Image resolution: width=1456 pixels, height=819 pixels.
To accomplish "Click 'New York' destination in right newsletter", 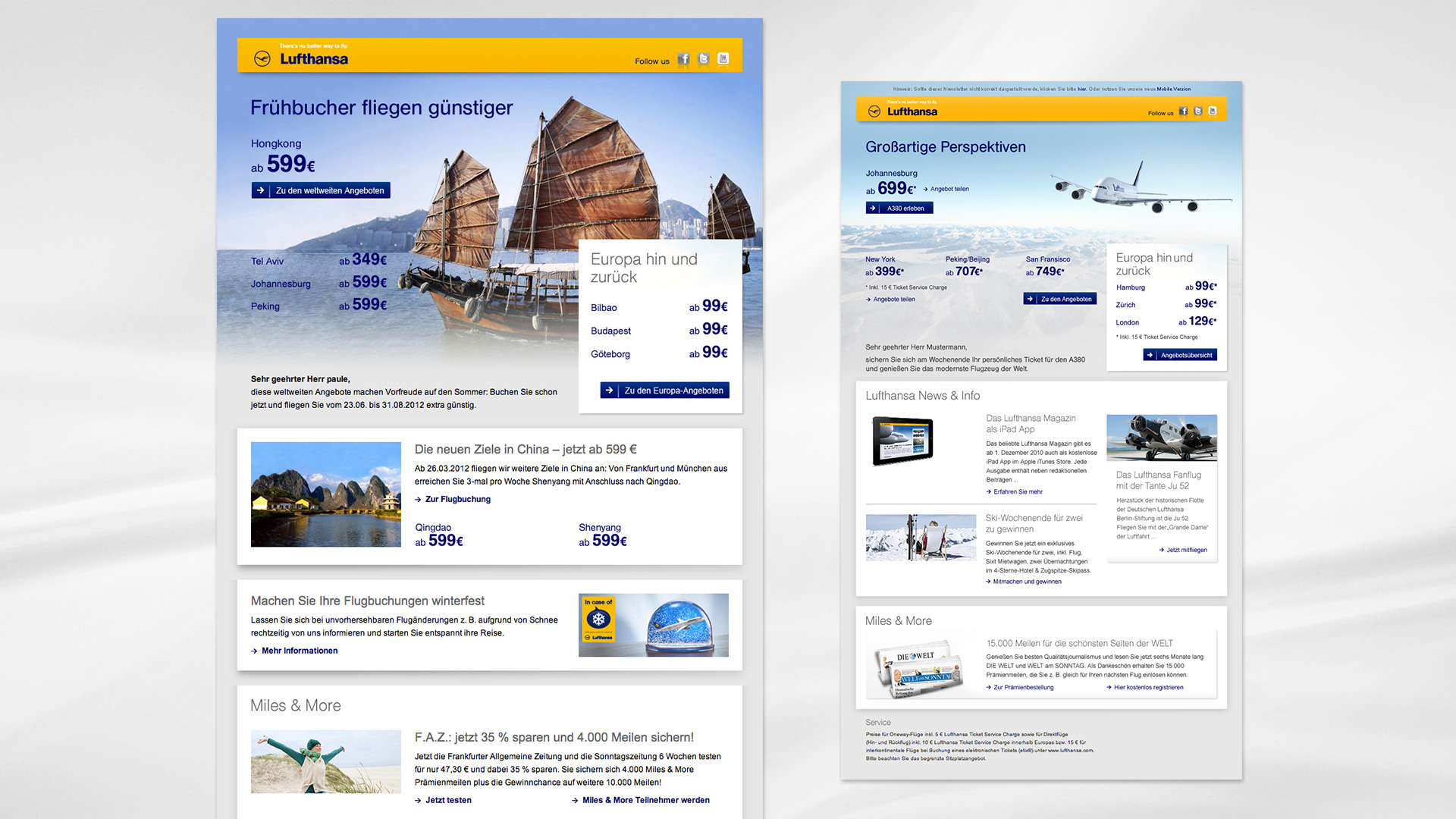I will coord(880,259).
